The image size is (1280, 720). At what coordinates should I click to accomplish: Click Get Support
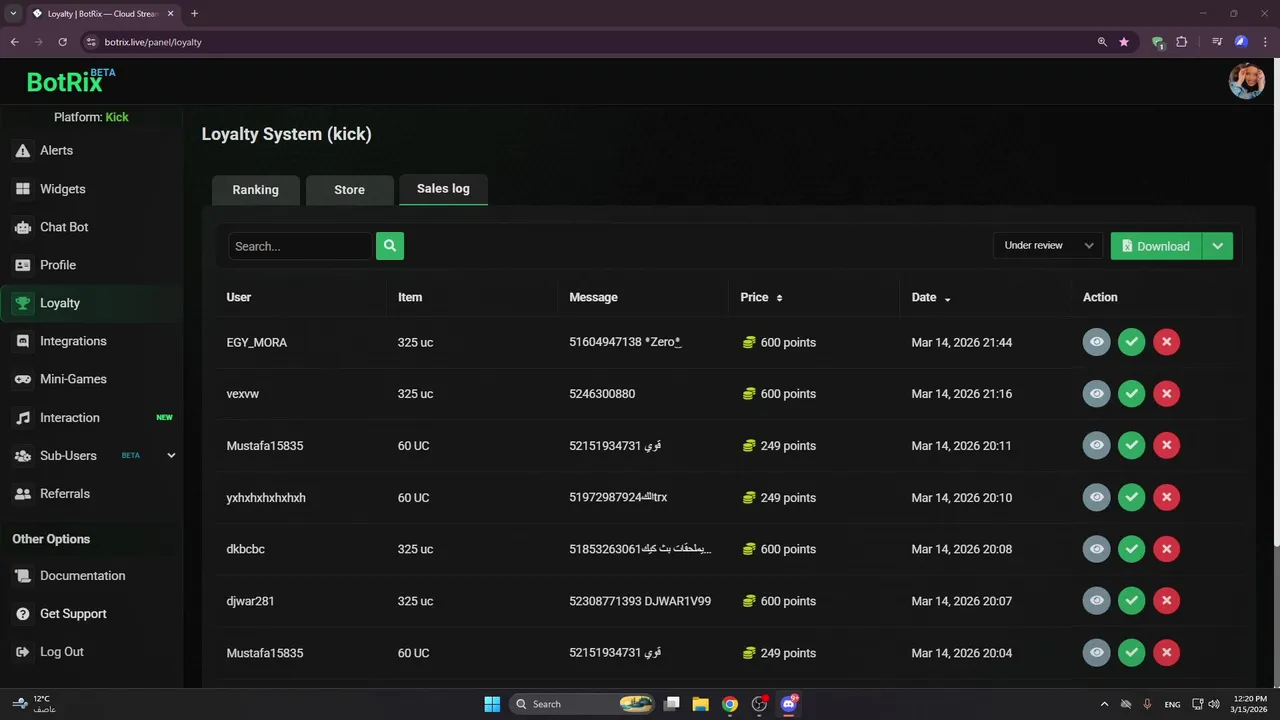click(x=73, y=614)
